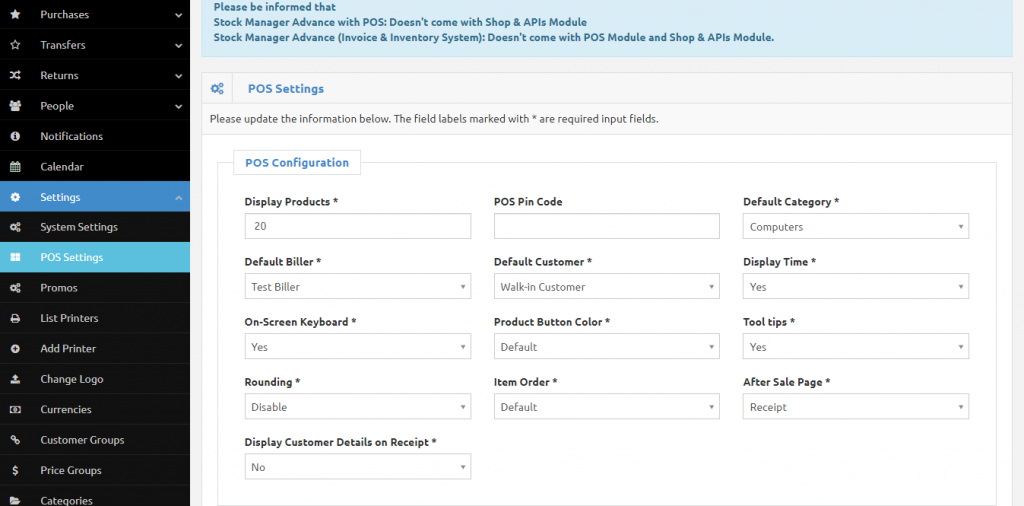
Task: Click the users icon beside People
Action: pyautogui.click(x=15, y=106)
